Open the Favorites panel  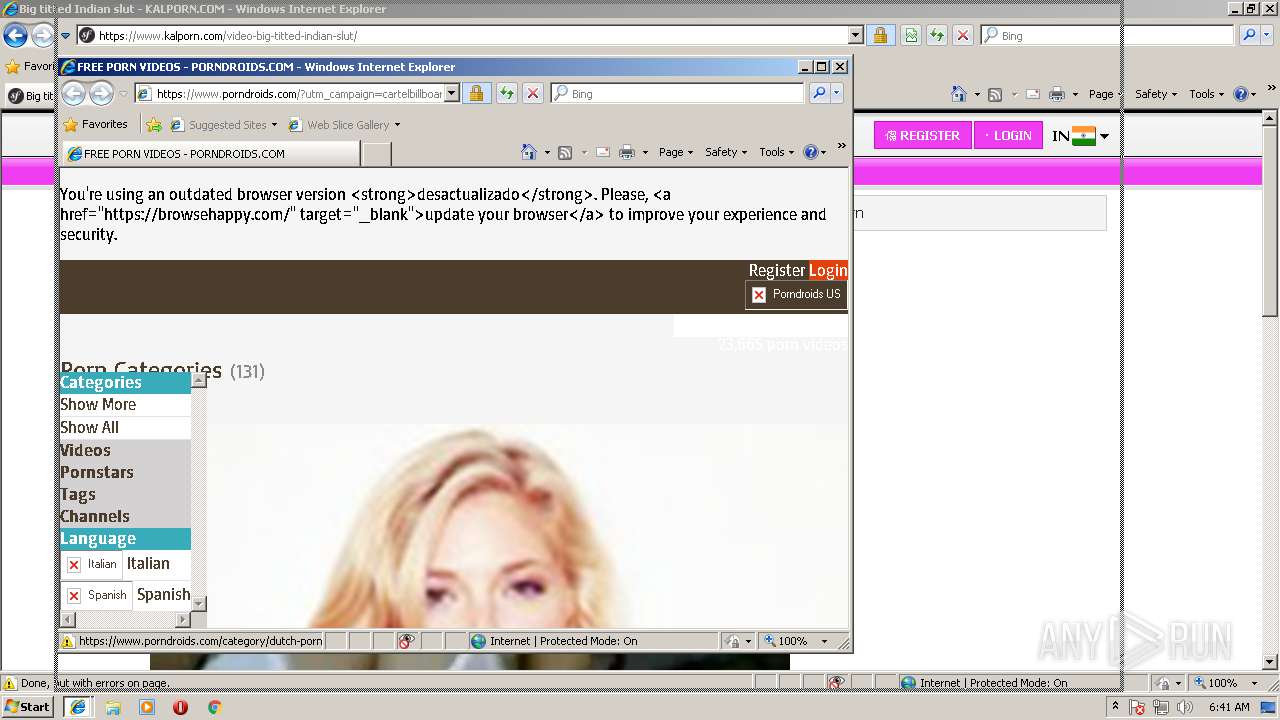click(96, 125)
